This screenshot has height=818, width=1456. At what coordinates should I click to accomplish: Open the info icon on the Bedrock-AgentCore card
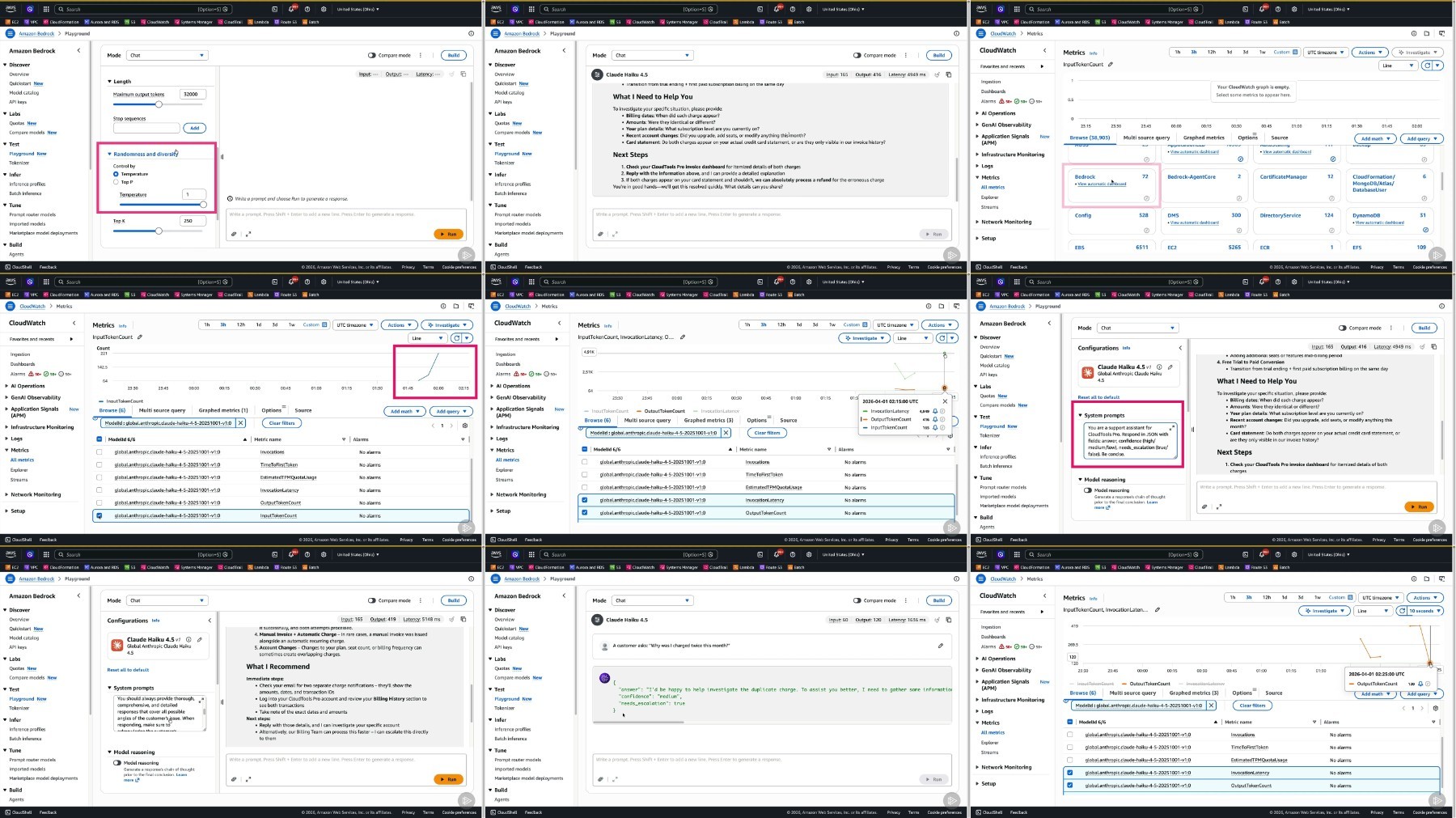pos(1239,198)
